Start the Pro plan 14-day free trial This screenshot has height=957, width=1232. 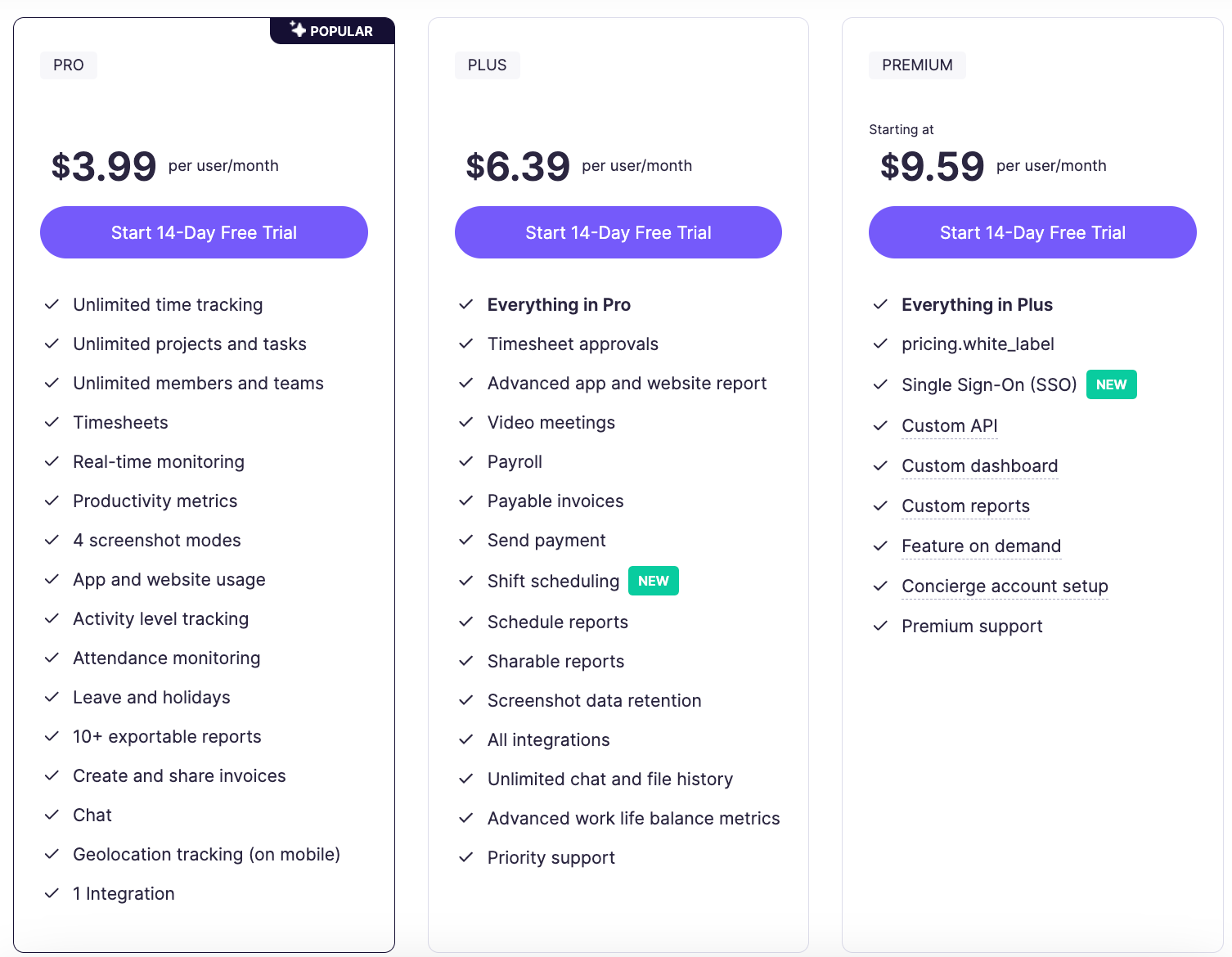pyautogui.click(x=204, y=232)
